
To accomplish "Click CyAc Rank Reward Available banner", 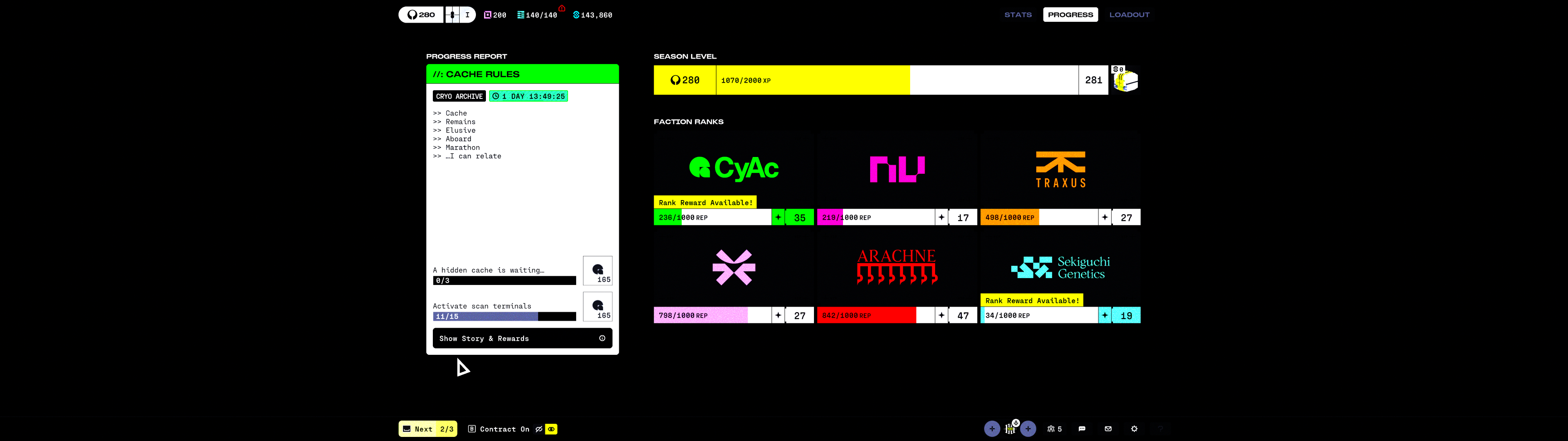I will pos(706,202).
